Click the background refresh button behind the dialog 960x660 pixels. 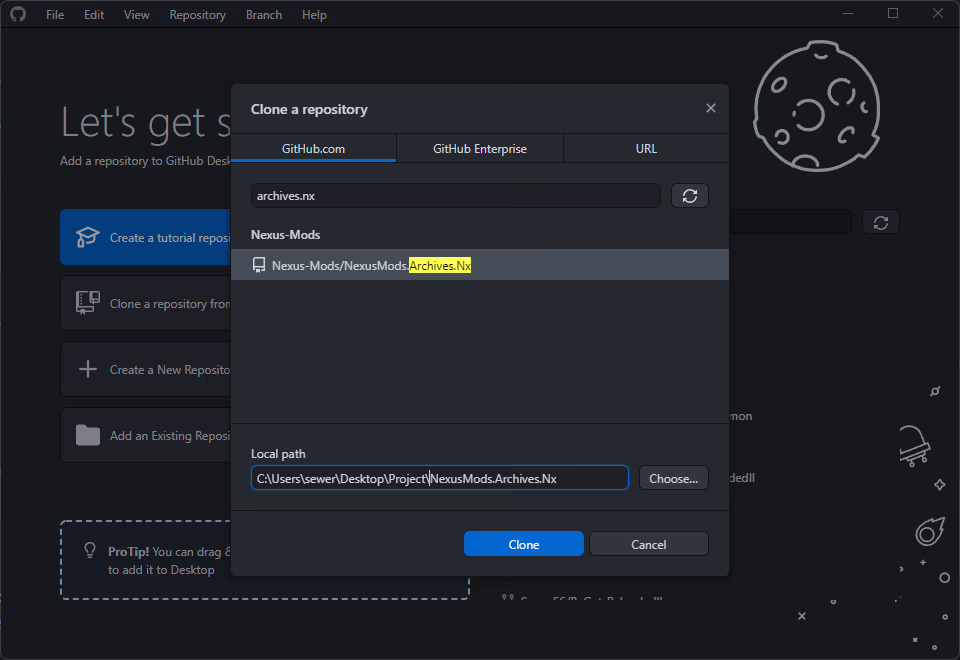point(880,222)
